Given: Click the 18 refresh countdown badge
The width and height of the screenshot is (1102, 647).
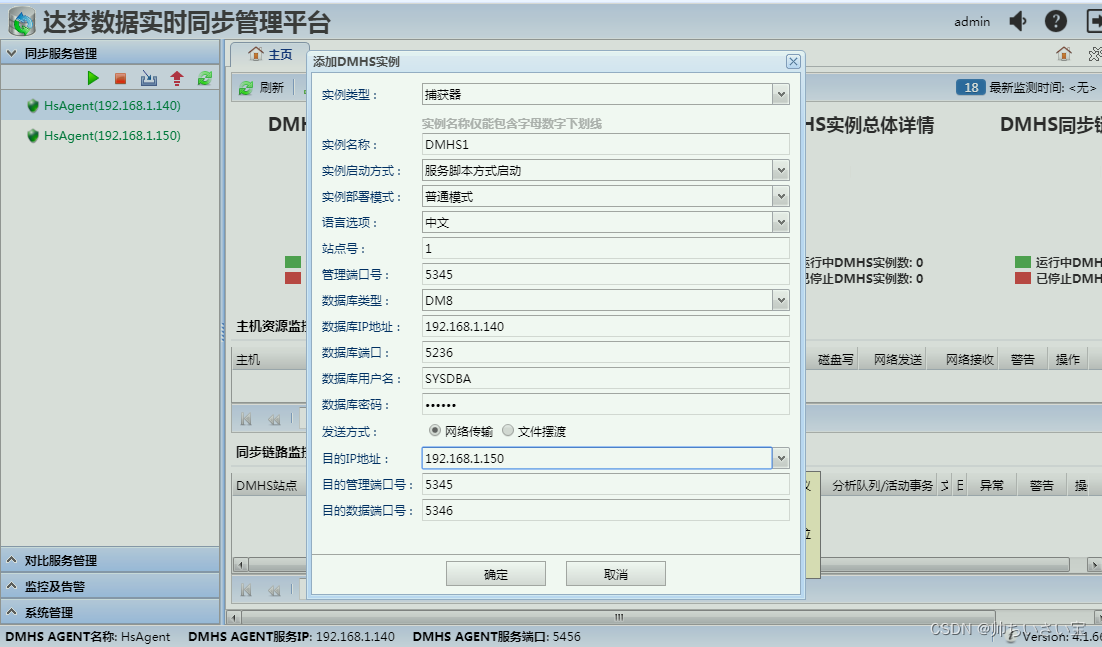Looking at the screenshot, I should (971, 87).
